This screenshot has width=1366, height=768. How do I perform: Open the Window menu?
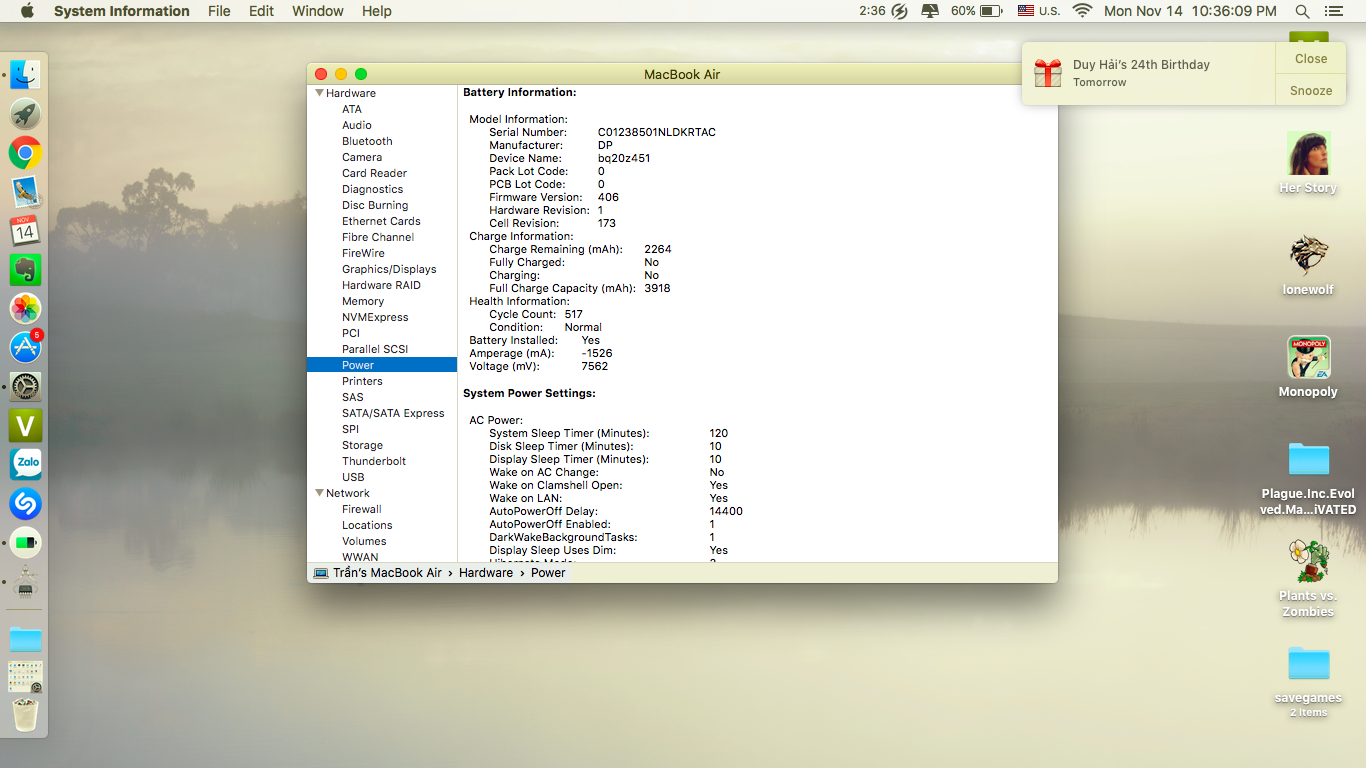(317, 11)
